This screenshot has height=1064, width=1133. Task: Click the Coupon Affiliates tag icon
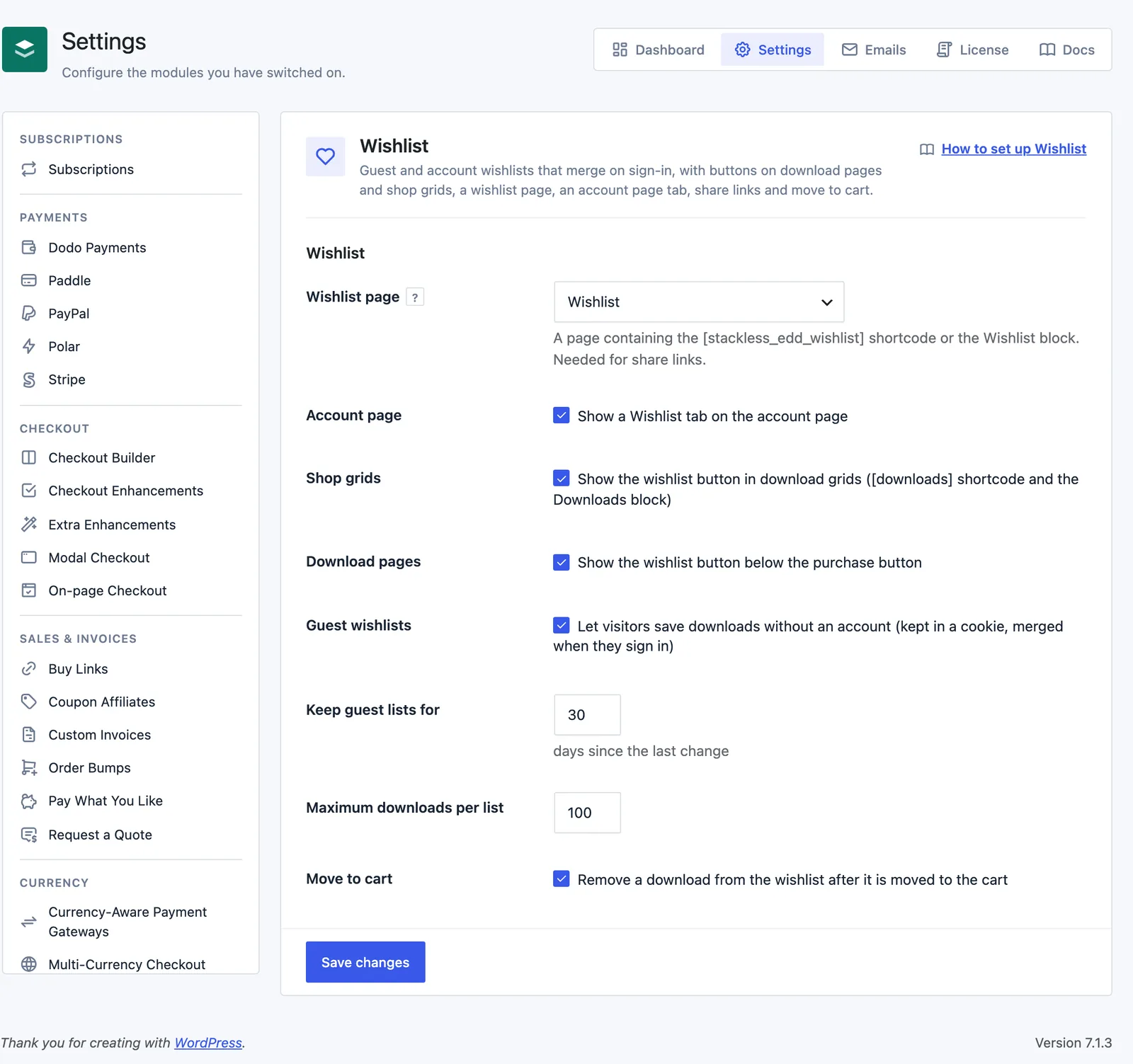pyautogui.click(x=29, y=702)
